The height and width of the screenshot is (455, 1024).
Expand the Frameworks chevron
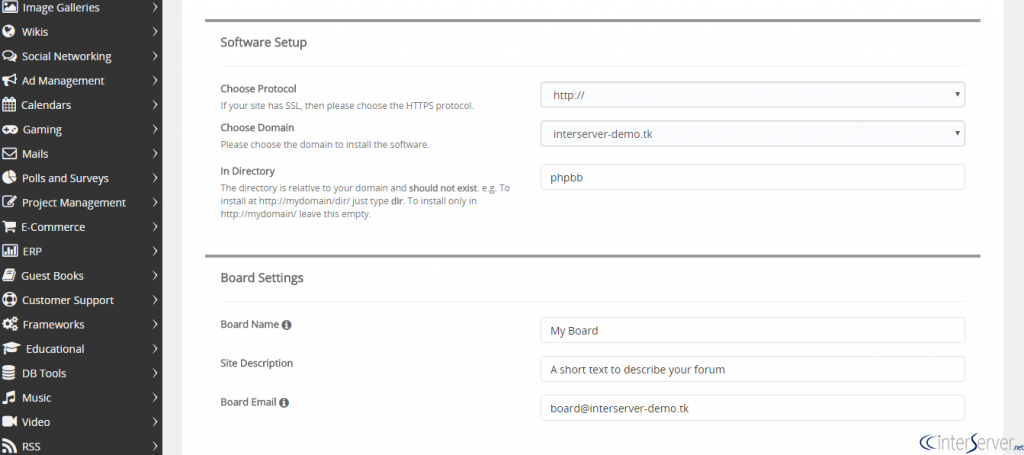pyautogui.click(x=155, y=324)
